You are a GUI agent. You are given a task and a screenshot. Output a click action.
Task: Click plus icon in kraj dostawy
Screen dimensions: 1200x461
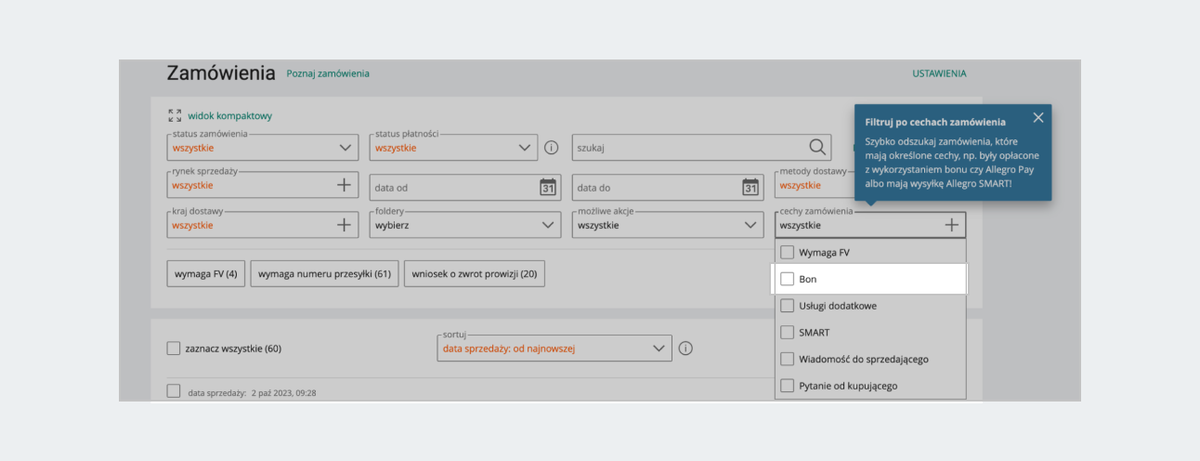point(344,225)
